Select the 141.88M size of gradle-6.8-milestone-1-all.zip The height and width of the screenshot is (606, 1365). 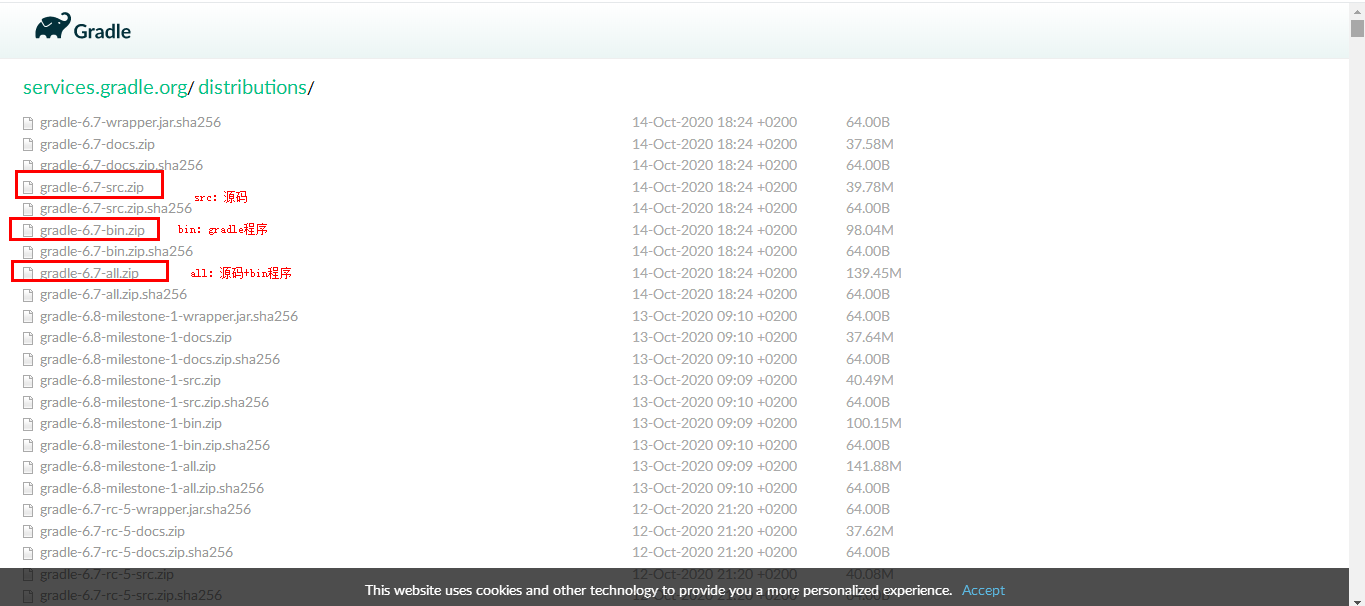click(x=874, y=466)
